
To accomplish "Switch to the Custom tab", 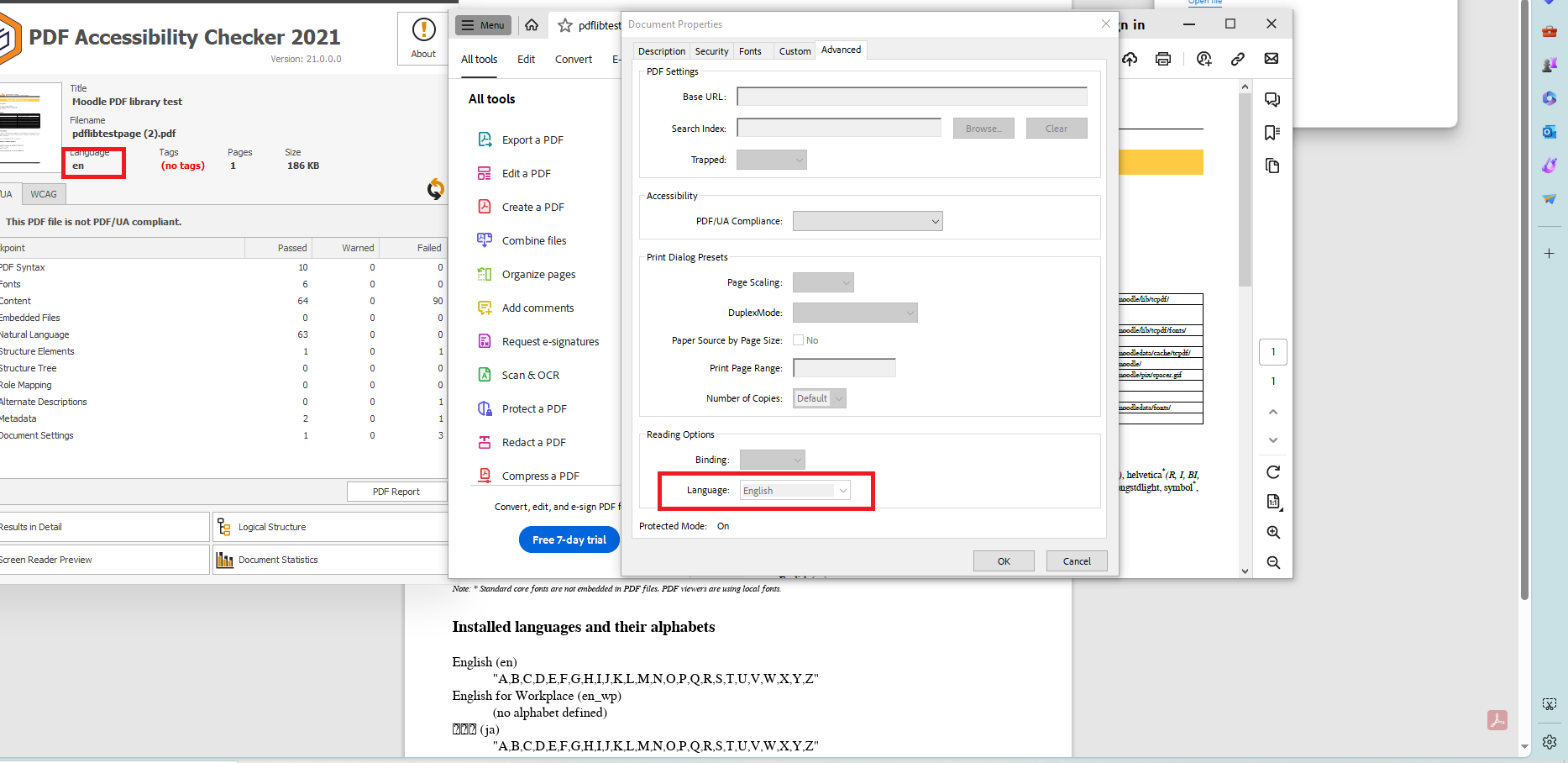I will [x=795, y=51].
